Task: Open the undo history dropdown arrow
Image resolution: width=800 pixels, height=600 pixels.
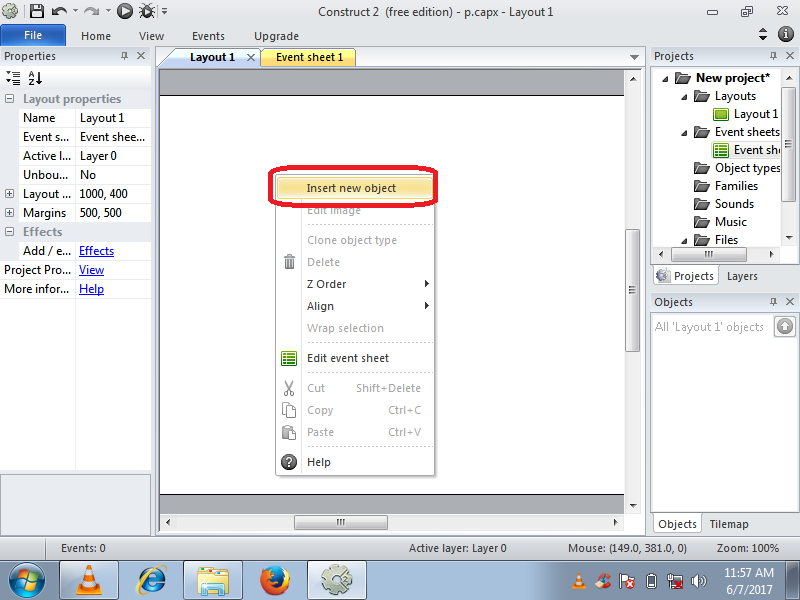Action: click(75, 11)
